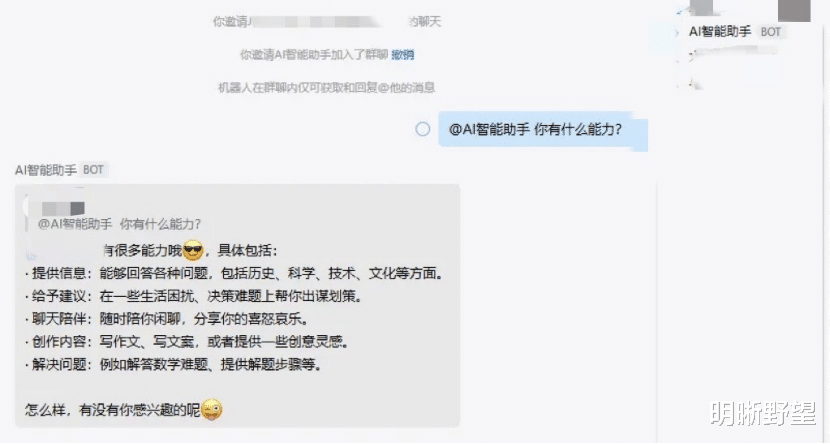
Task: Click the 创作内容 bullet line in the reply
Action: point(187,342)
